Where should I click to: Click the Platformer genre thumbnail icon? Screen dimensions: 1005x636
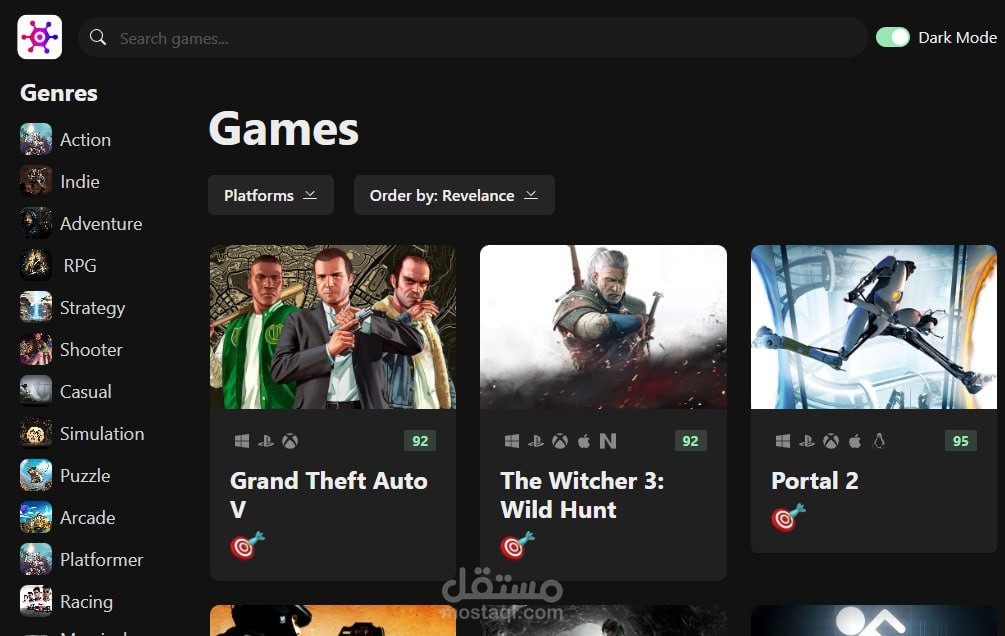(36, 559)
